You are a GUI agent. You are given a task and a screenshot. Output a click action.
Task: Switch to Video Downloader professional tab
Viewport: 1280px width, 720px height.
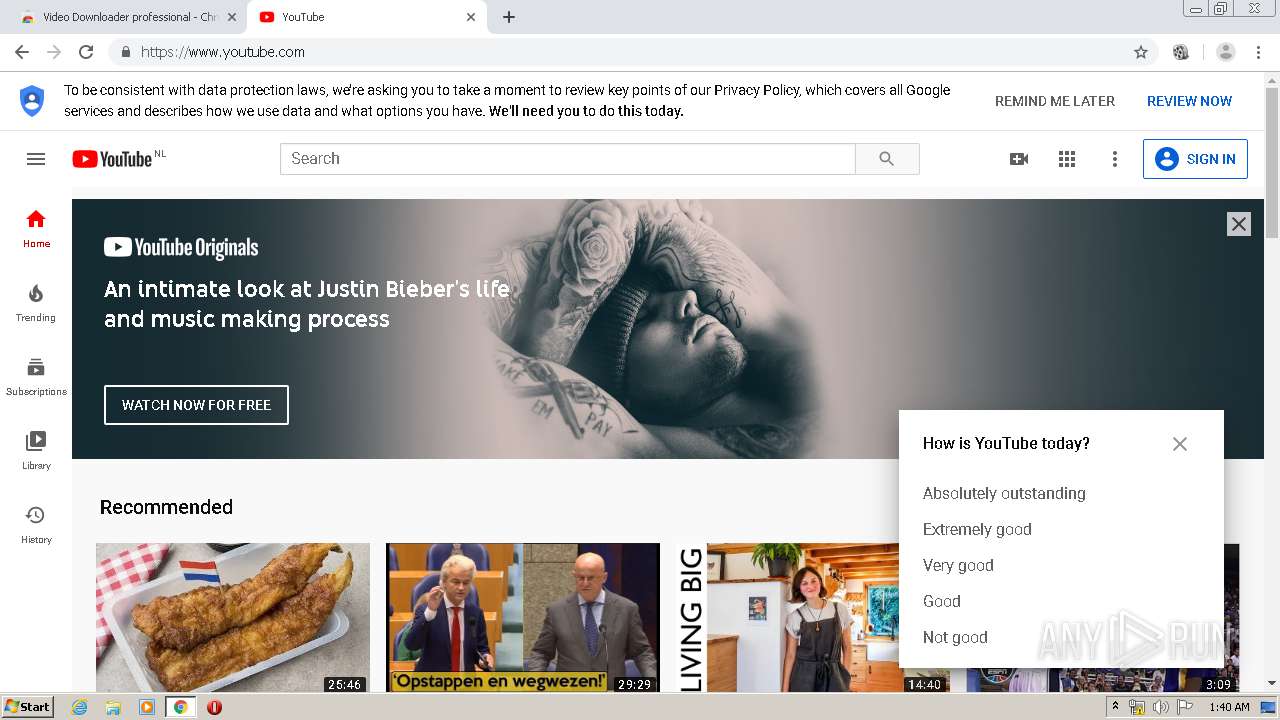128,17
